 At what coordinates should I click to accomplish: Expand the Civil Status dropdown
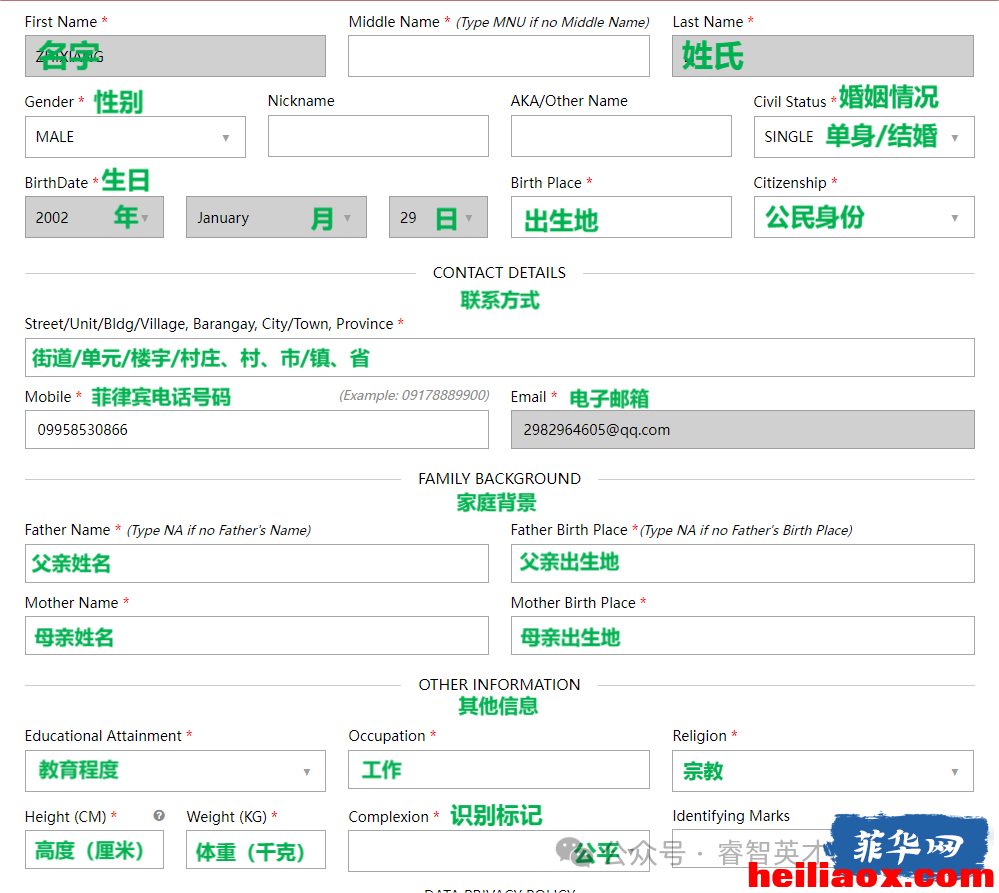(x=864, y=137)
